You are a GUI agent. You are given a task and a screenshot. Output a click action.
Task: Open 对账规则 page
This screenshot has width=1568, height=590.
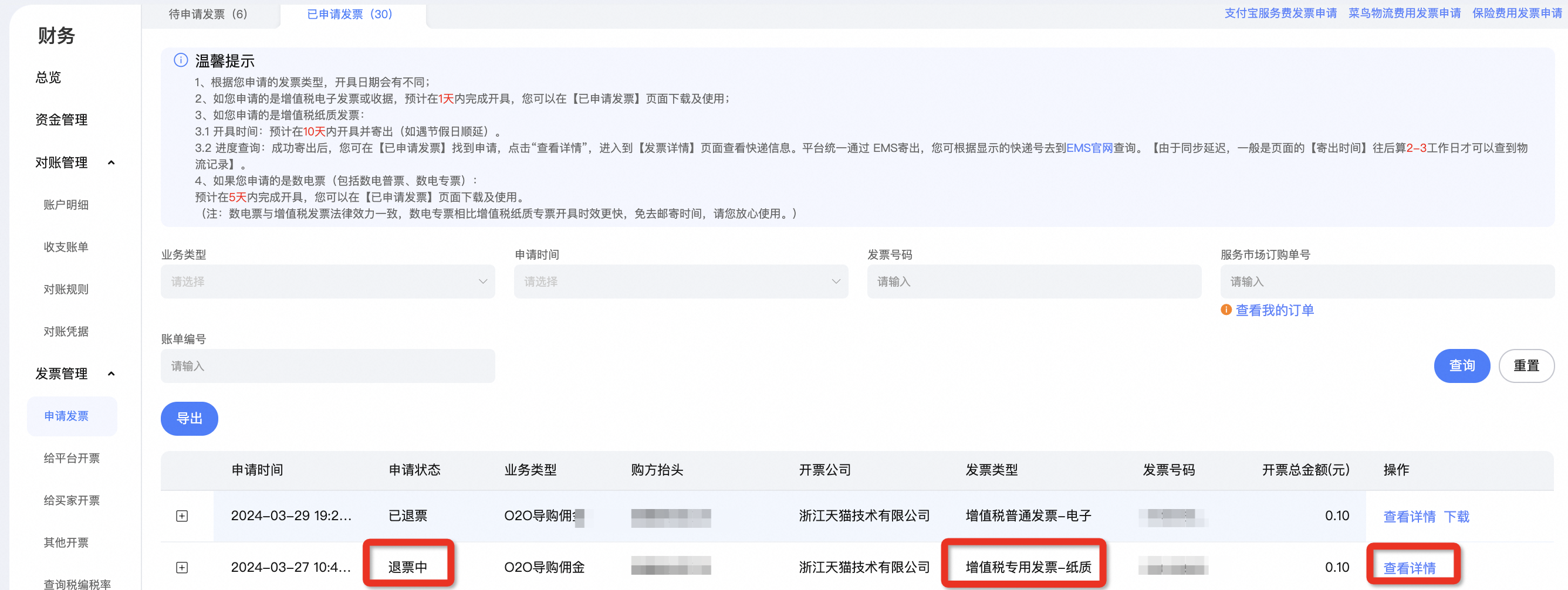tap(66, 290)
